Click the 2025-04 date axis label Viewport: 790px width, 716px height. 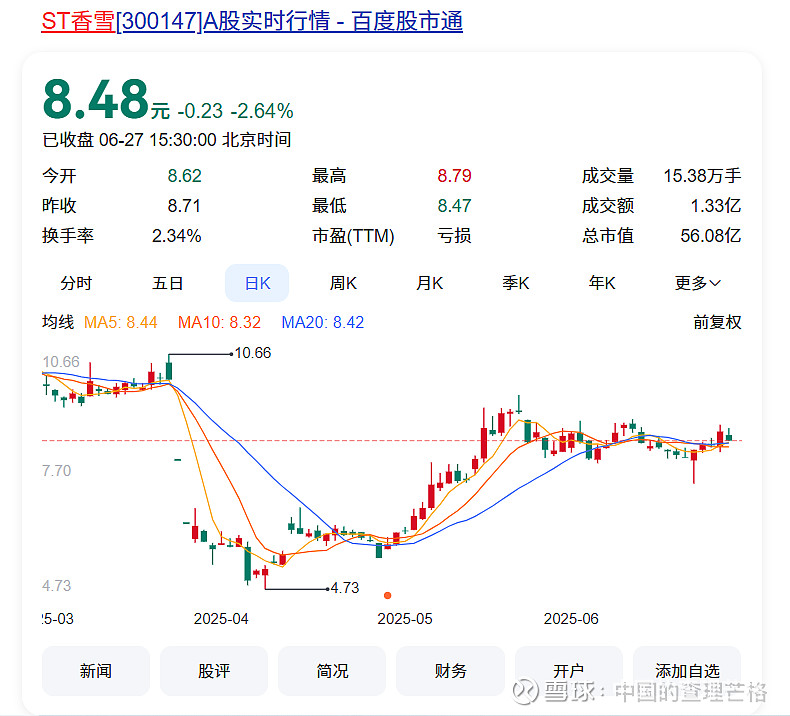coord(221,619)
